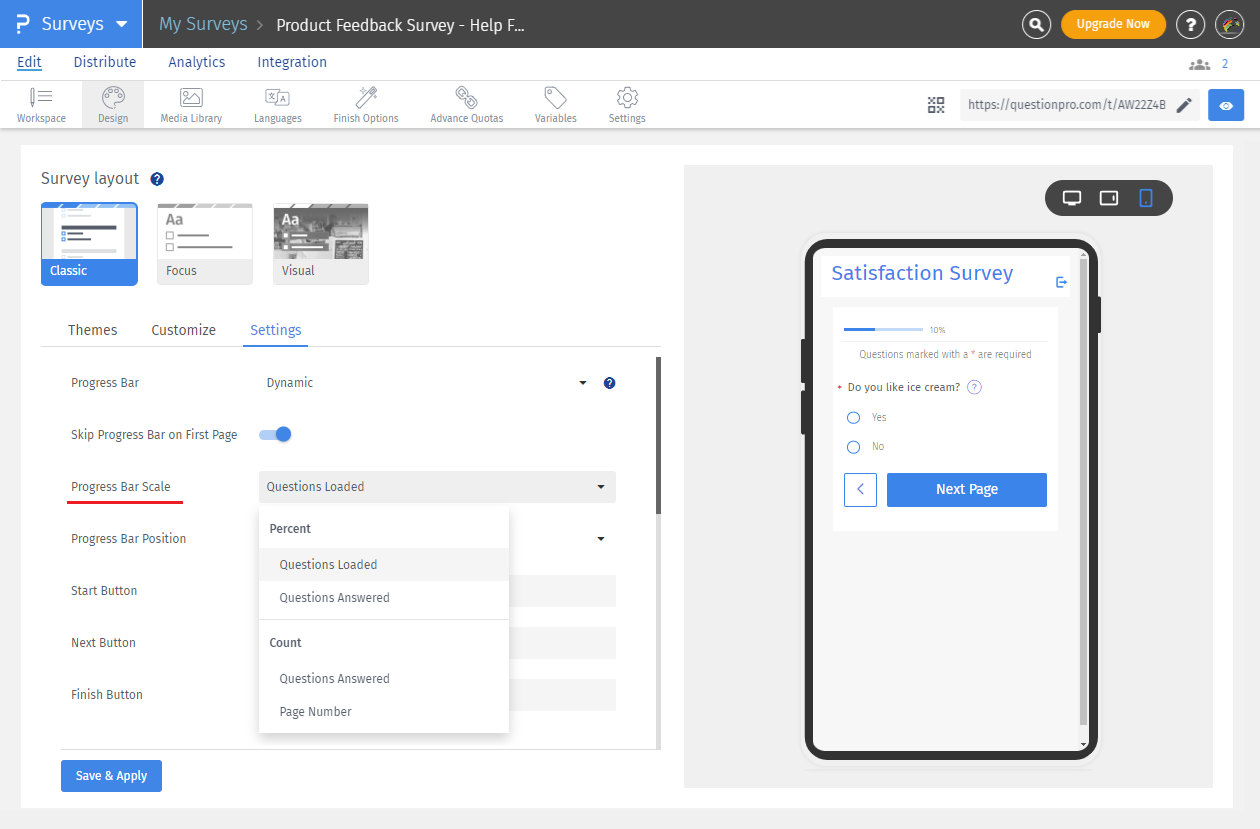
Task: Click the search magnifier icon
Action: coord(1037,24)
